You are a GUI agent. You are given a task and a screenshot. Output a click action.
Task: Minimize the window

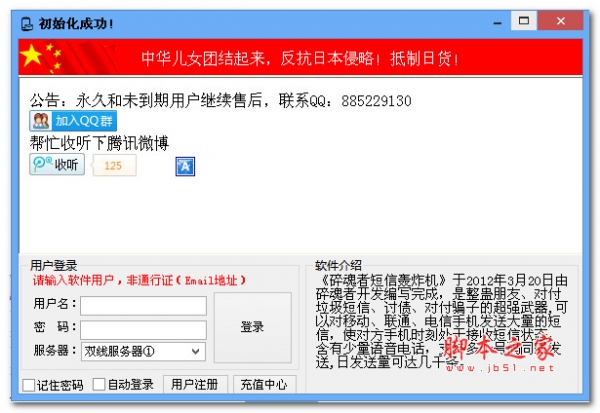[x=497, y=22]
